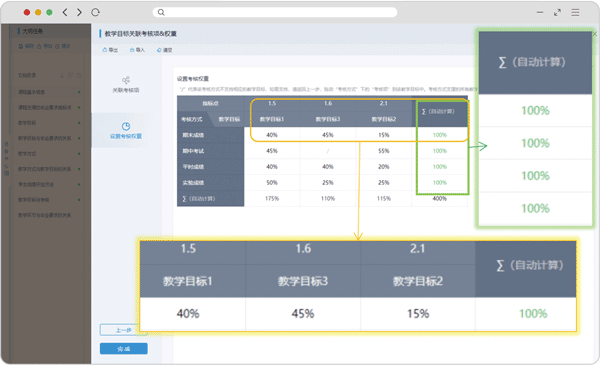Open the hamburger menu in the title bar
The width and height of the screenshot is (600, 366).
tap(575, 13)
